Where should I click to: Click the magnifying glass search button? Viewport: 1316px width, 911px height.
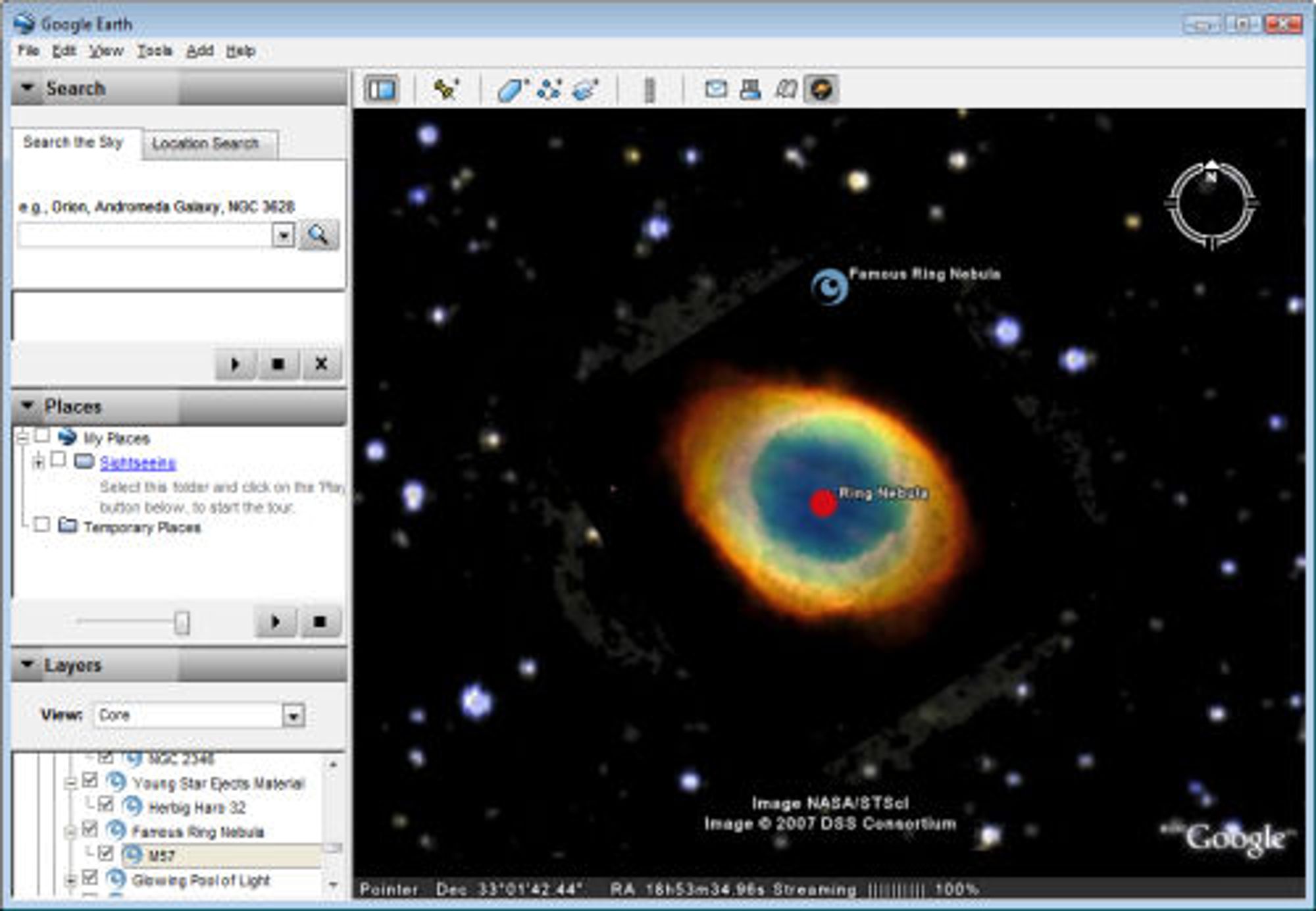pyautogui.click(x=318, y=234)
